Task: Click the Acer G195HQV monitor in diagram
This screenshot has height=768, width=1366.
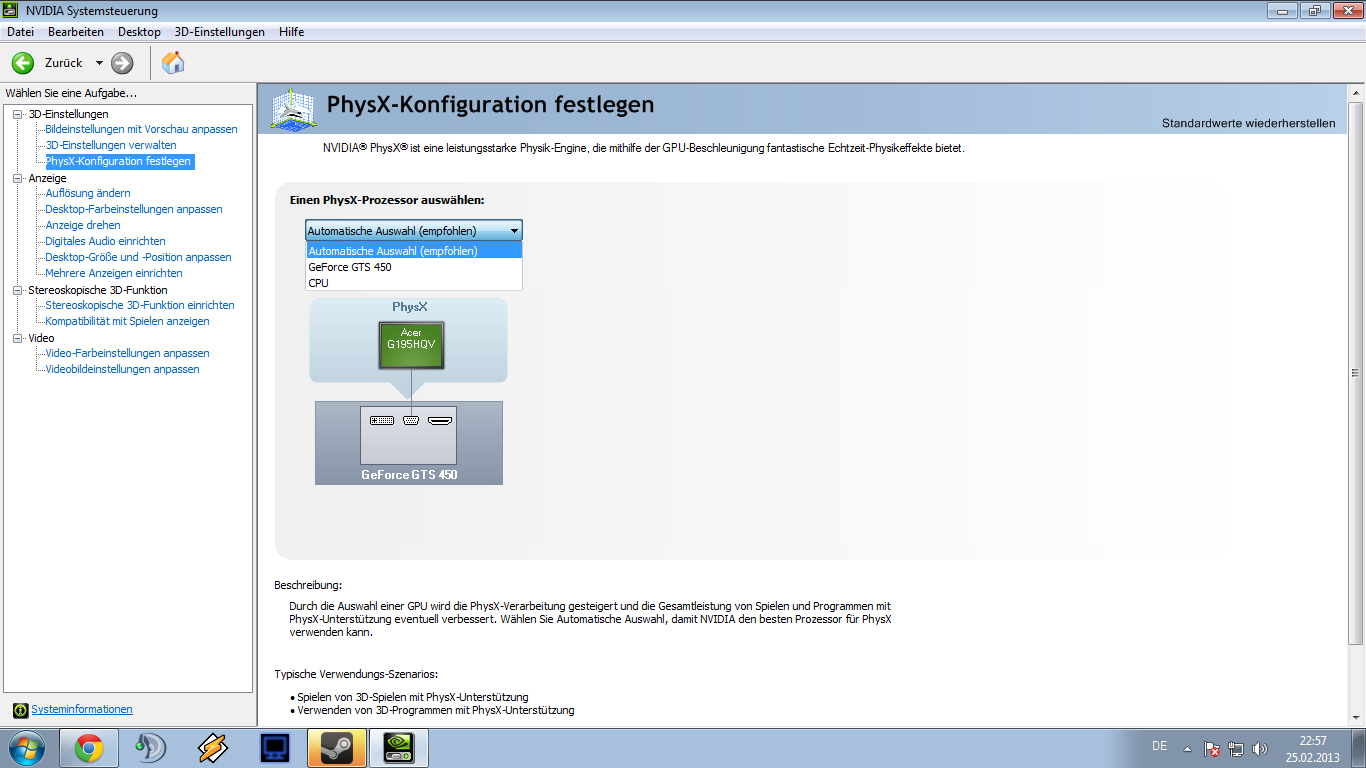Action: click(x=411, y=345)
